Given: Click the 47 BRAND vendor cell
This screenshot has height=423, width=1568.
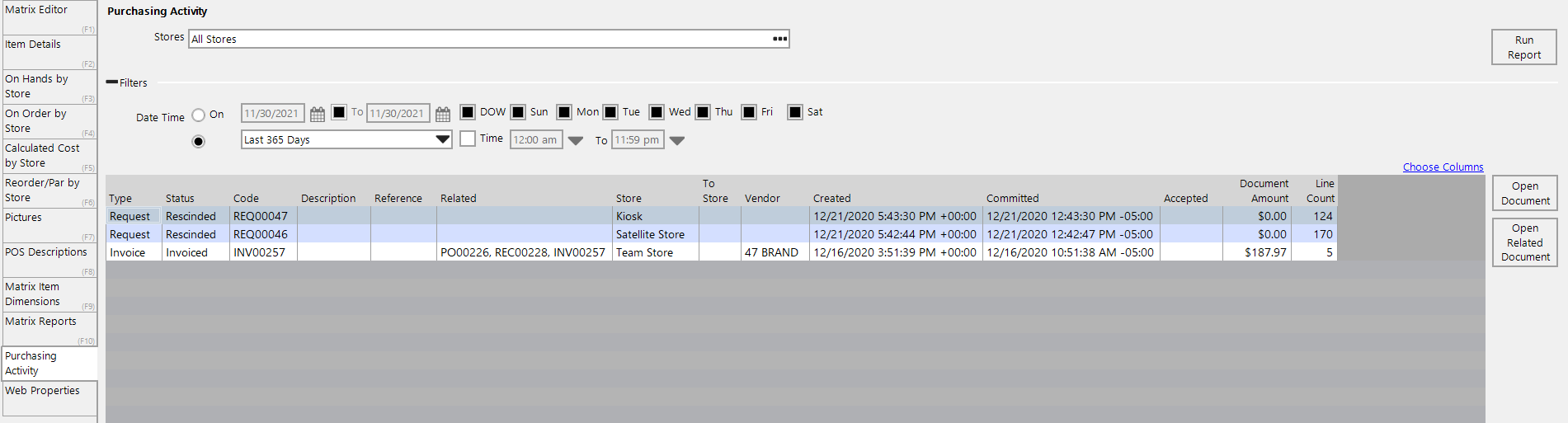Looking at the screenshot, I should (x=775, y=252).
